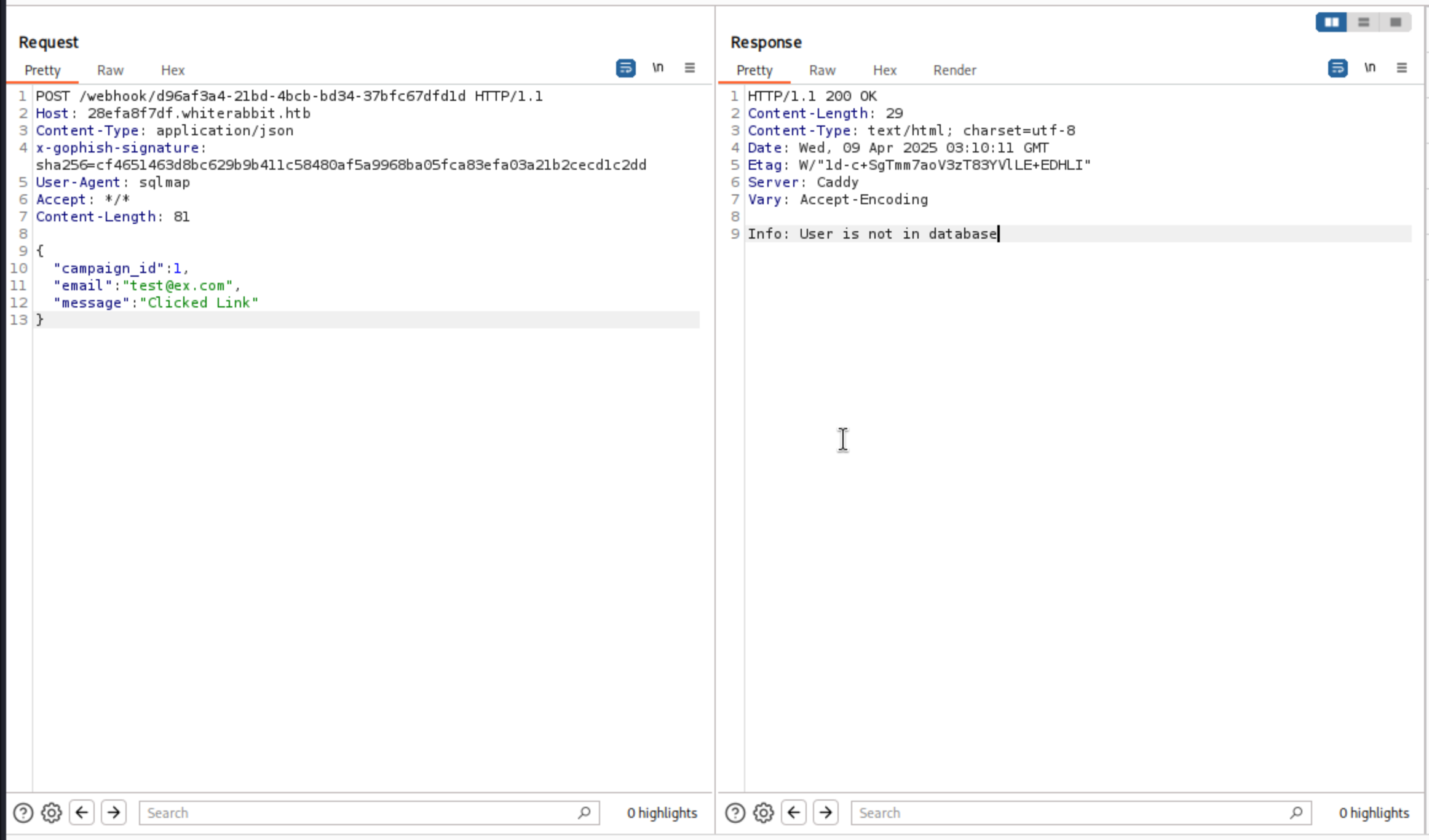
Task: Toggle word wrap icon in Response panel
Action: click(1337, 68)
